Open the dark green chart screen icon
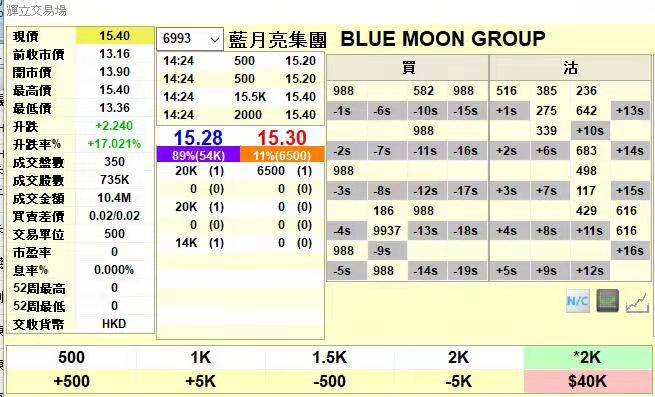Viewport: 655px width, 397px height. click(607, 300)
